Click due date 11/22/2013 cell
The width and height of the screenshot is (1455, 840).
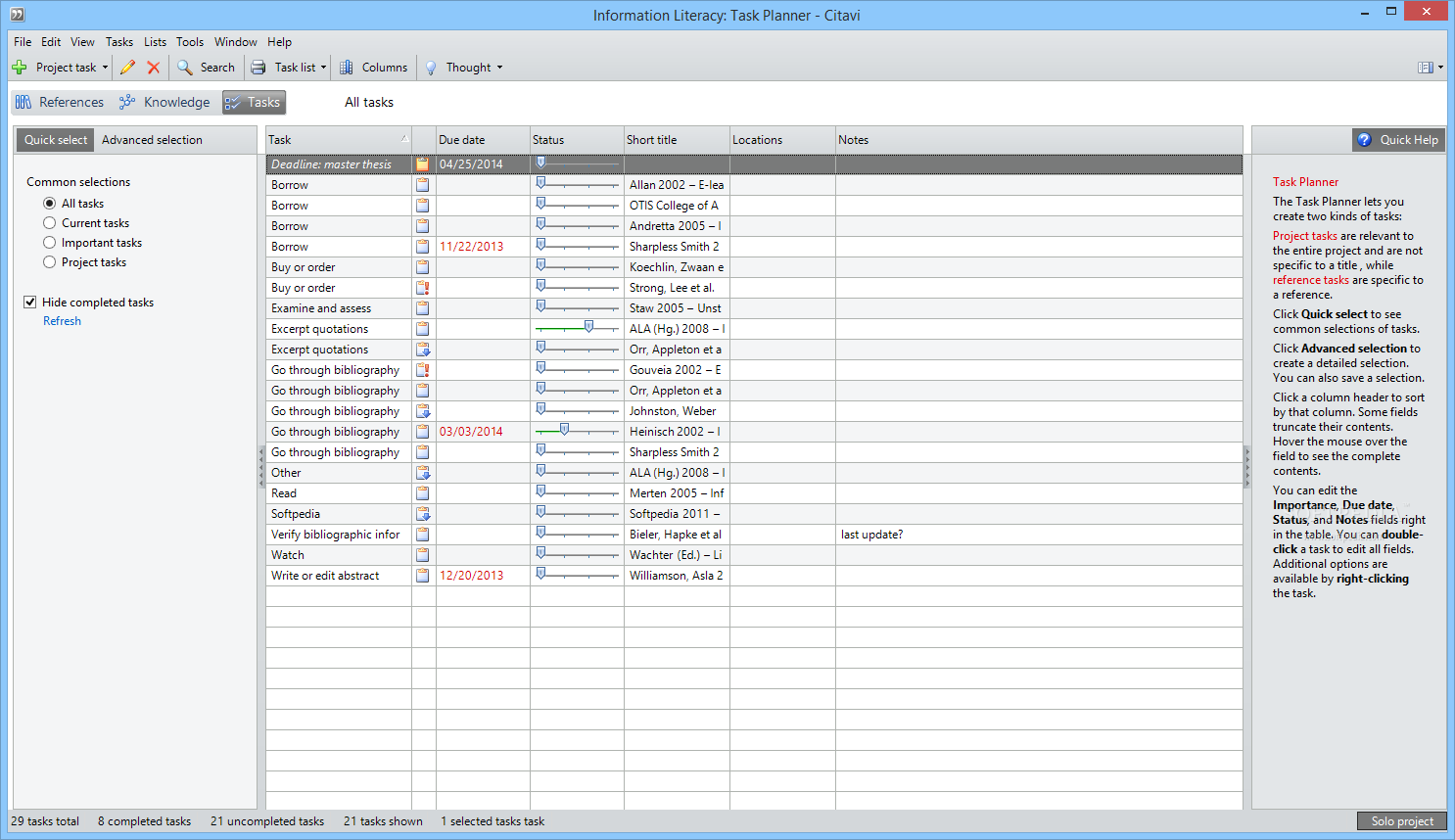[483, 247]
